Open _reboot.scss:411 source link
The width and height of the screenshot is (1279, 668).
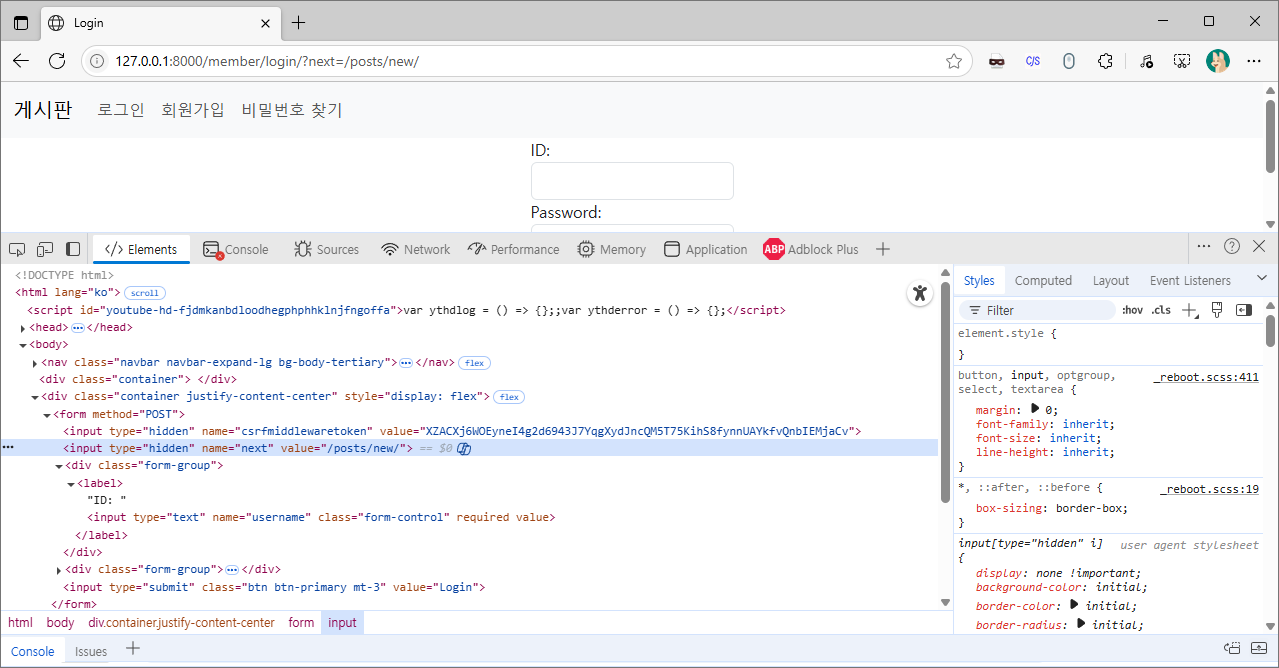pos(1206,377)
